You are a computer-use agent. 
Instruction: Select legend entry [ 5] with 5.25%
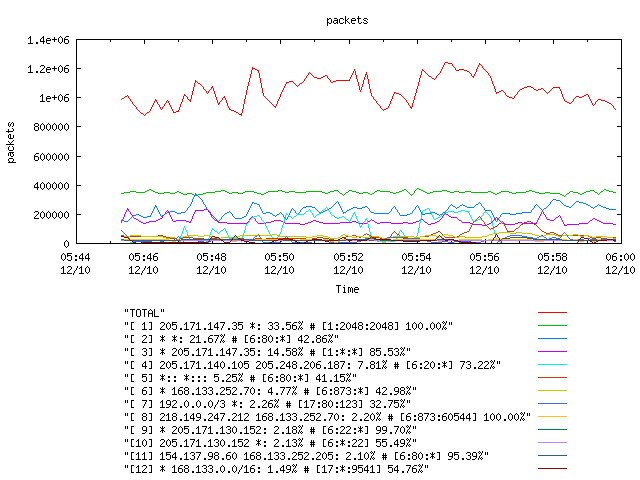[240, 378]
